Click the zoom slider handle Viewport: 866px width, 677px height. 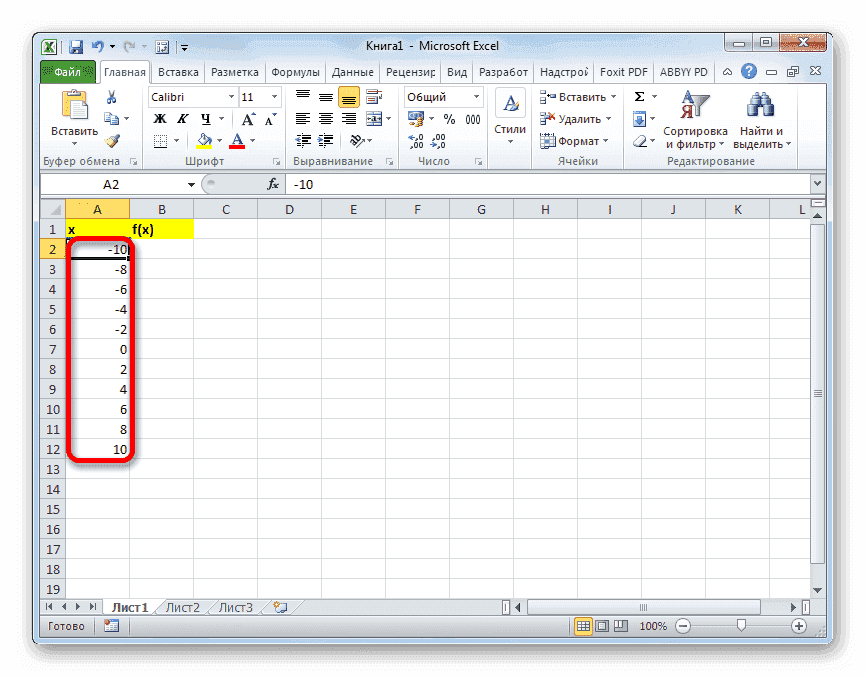(x=741, y=626)
